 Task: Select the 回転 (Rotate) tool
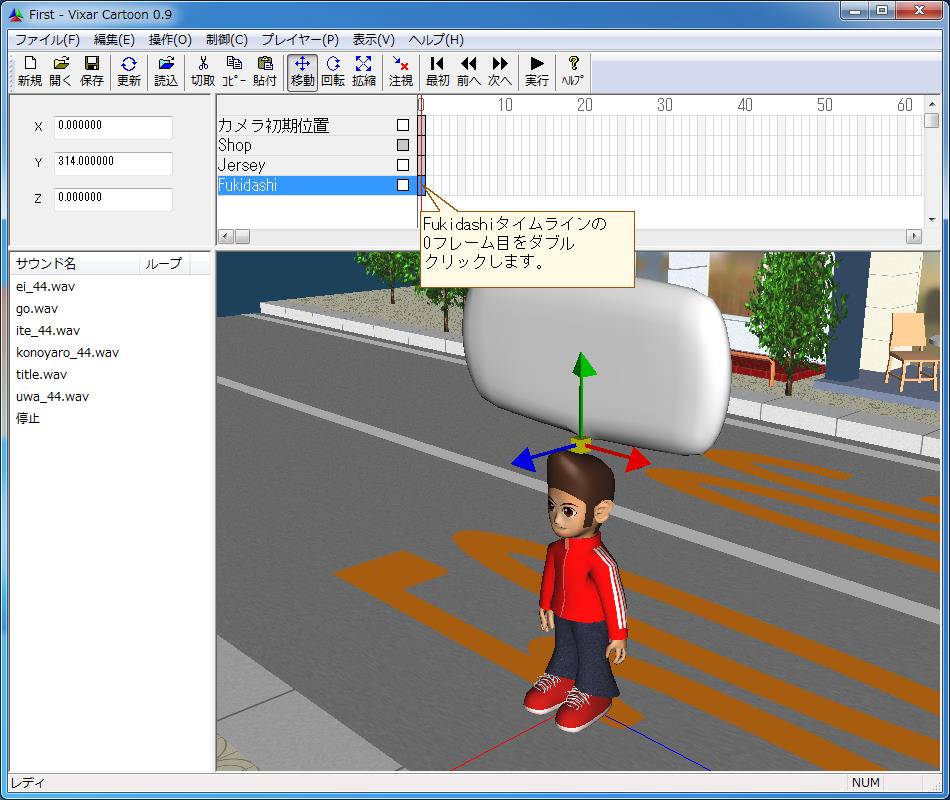(333, 71)
